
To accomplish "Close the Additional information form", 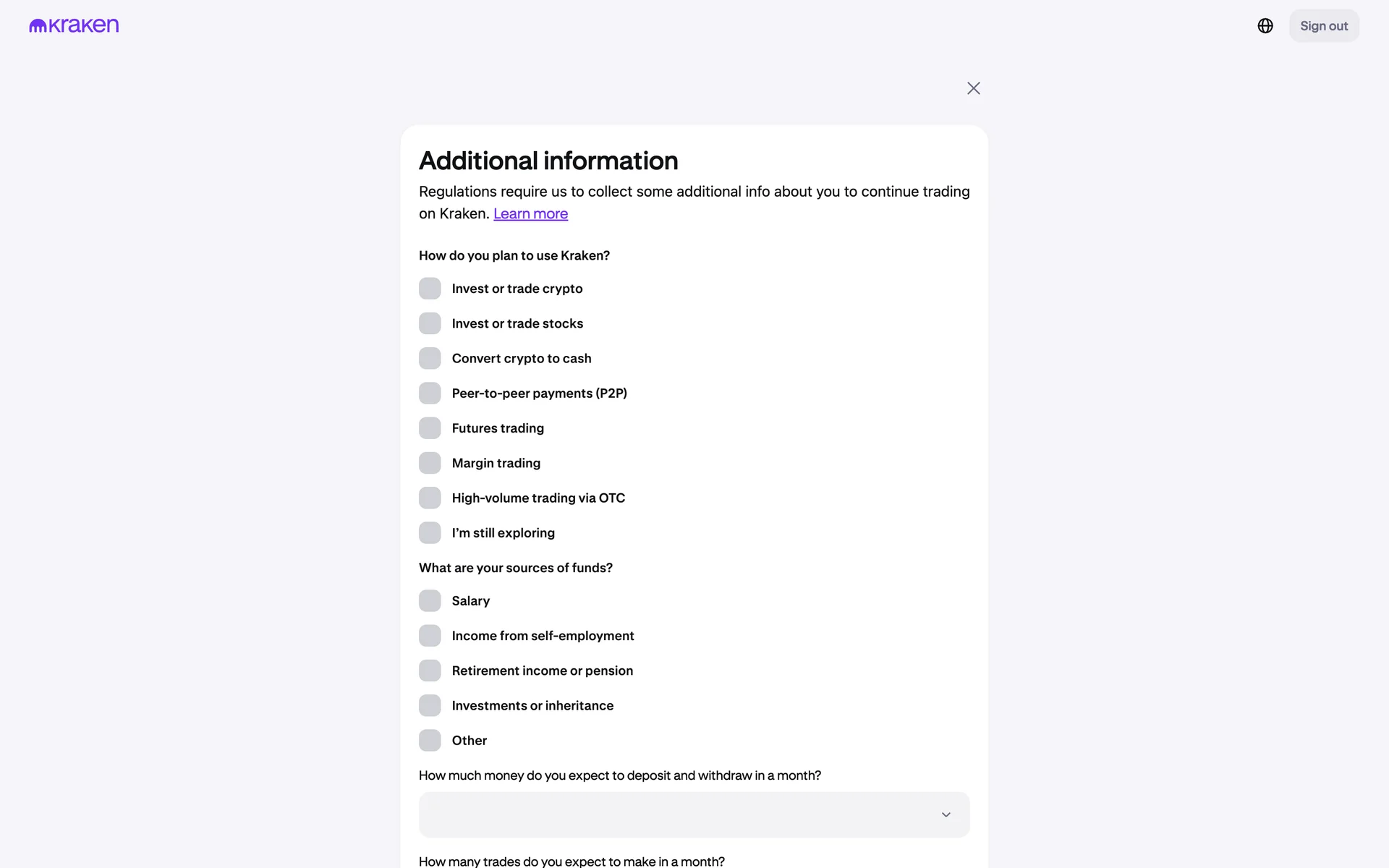I will 973,88.
